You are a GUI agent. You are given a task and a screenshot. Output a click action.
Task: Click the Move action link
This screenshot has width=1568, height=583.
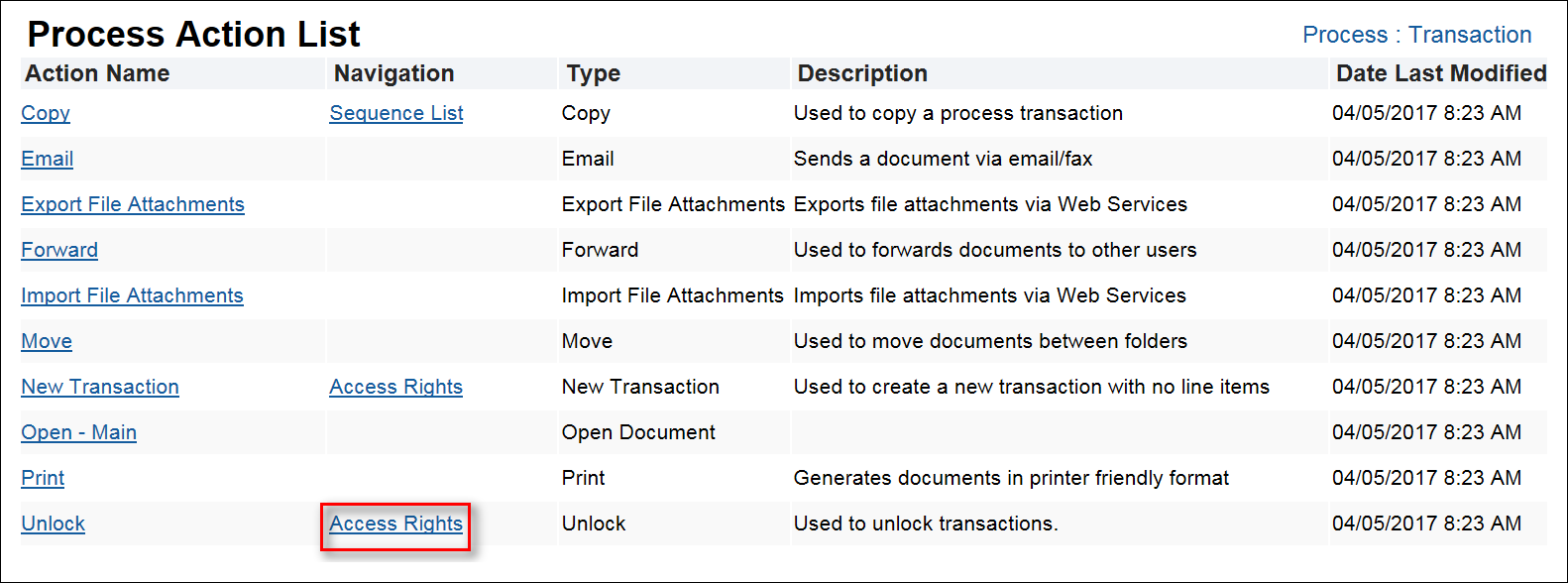47,341
